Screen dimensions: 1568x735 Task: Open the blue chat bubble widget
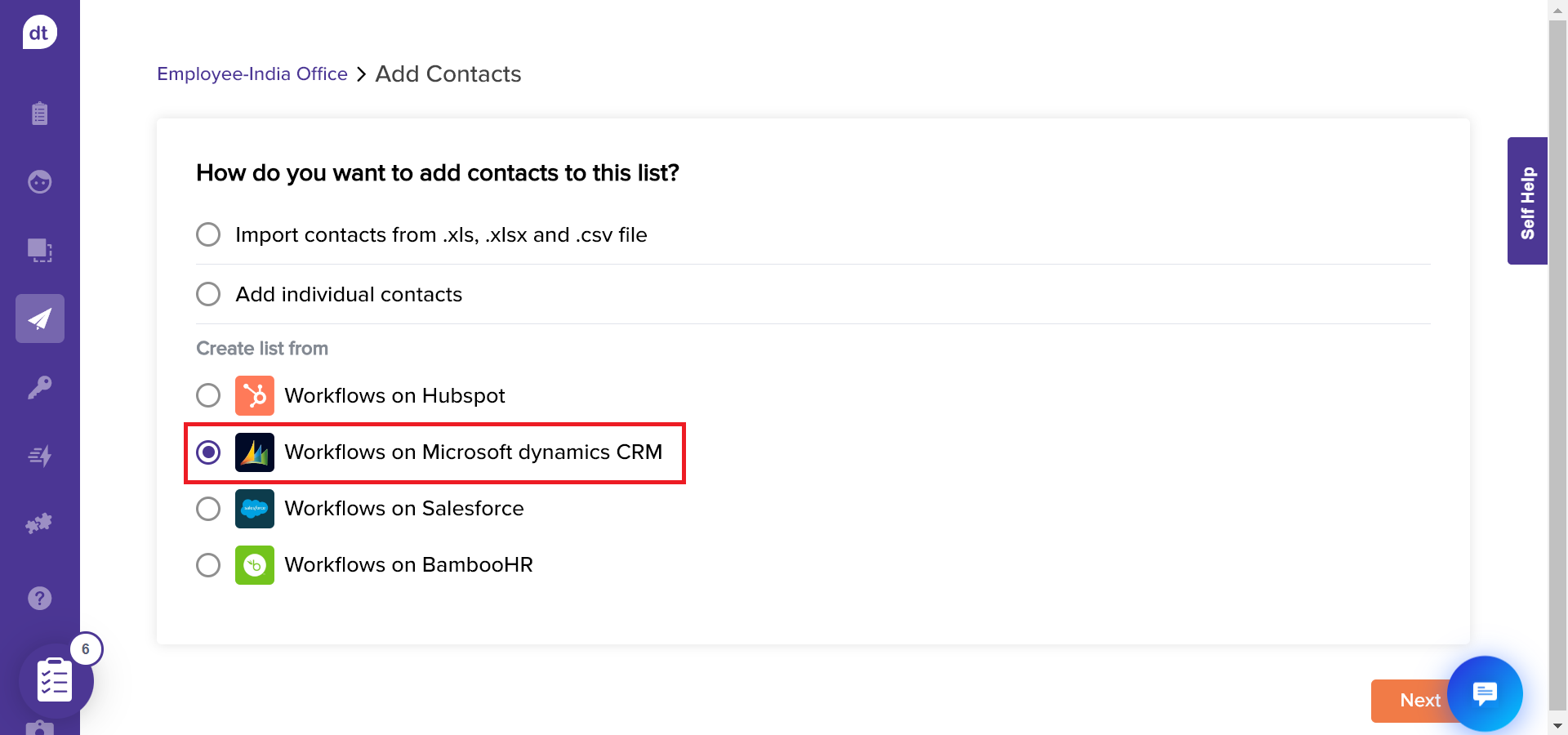(x=1484, y=693)
